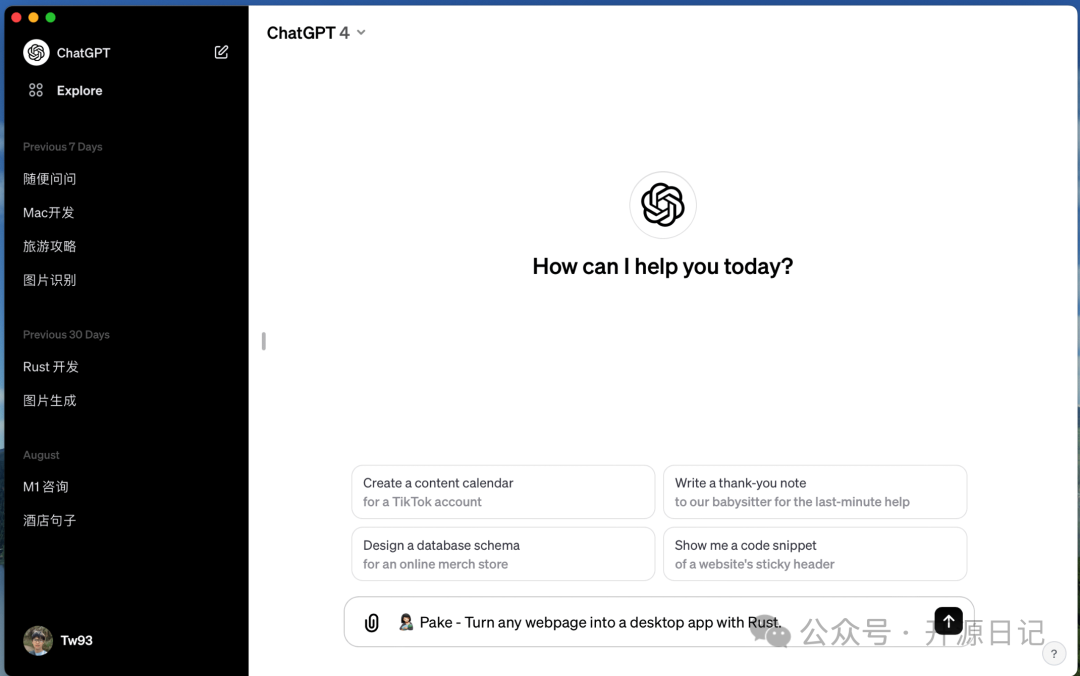Open the 旅游攻略 conversation
The height and width of the screenshot is (676, 1080).
coord(50,246)
